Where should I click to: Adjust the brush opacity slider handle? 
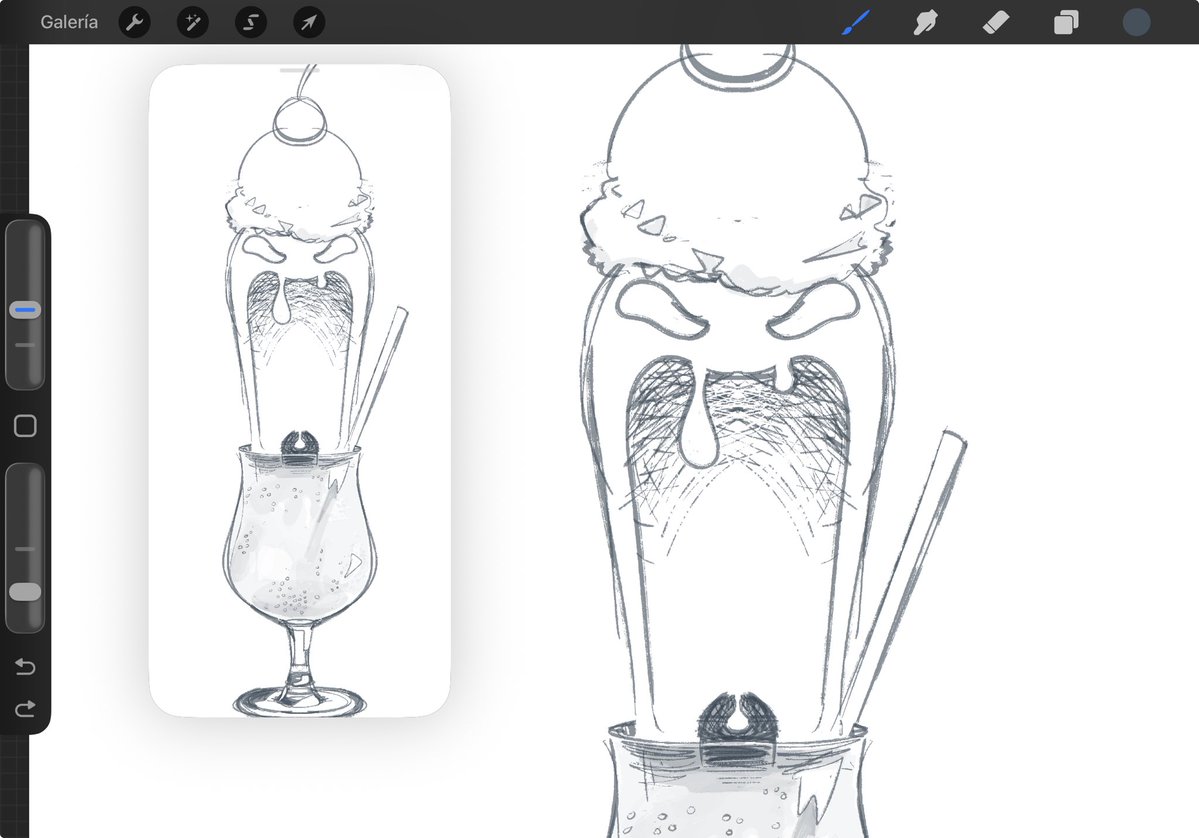tap(25, 592)
